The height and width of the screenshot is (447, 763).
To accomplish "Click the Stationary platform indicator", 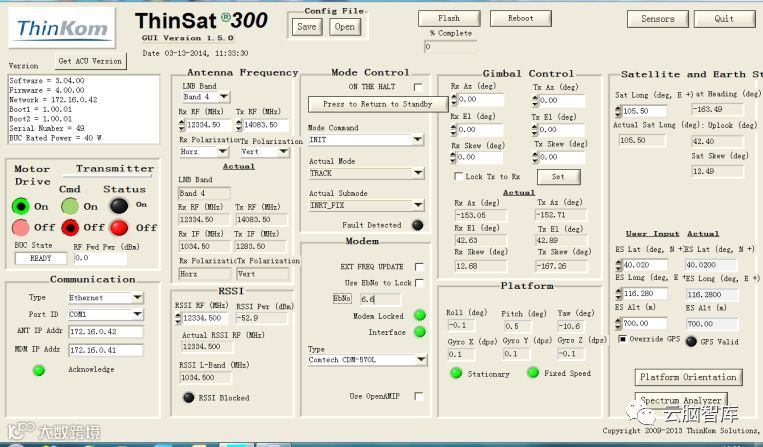I will pos(456,373).
